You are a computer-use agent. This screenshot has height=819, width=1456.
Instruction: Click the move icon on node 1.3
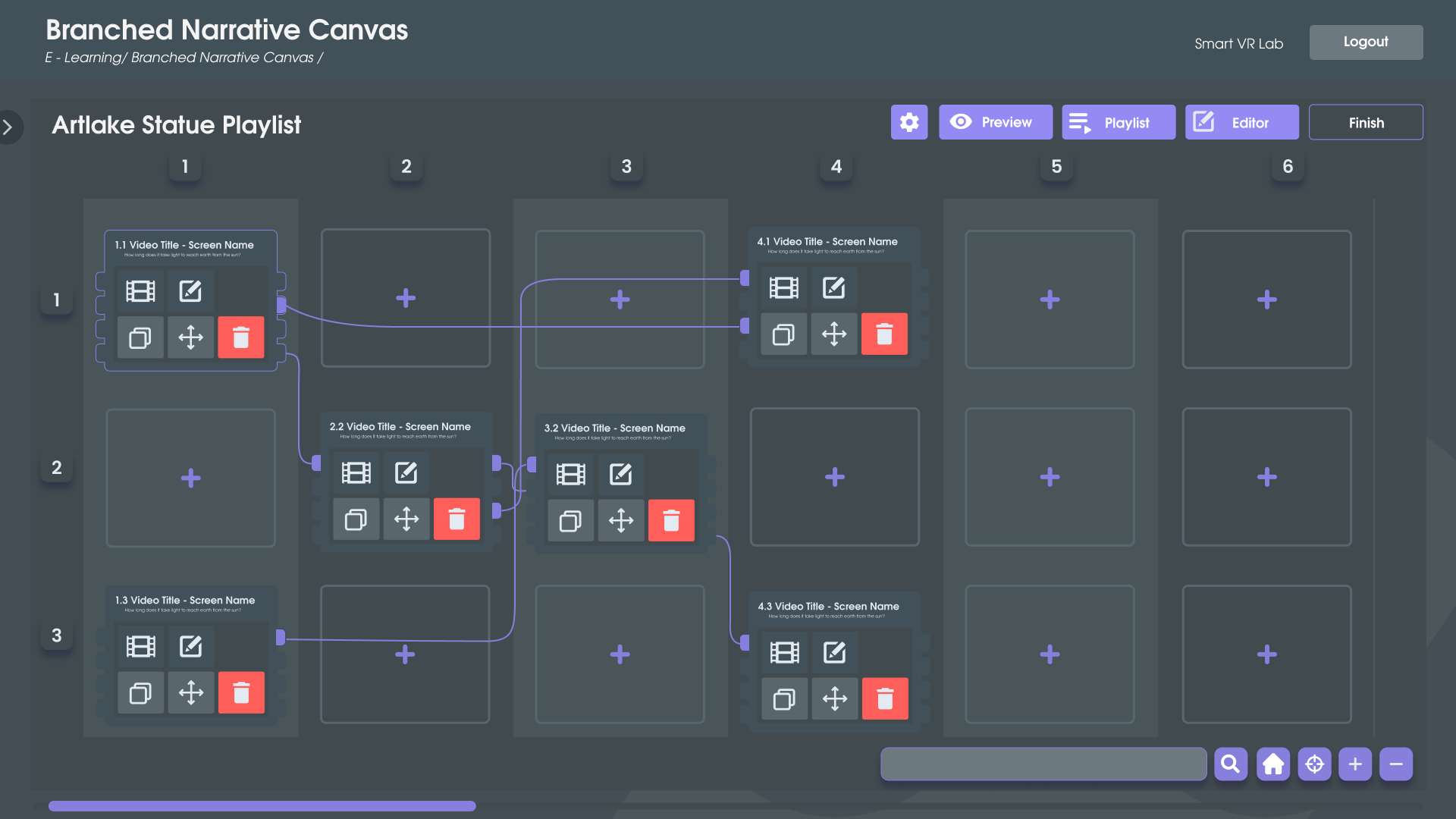pyautogui.click(x=190, y=692)
